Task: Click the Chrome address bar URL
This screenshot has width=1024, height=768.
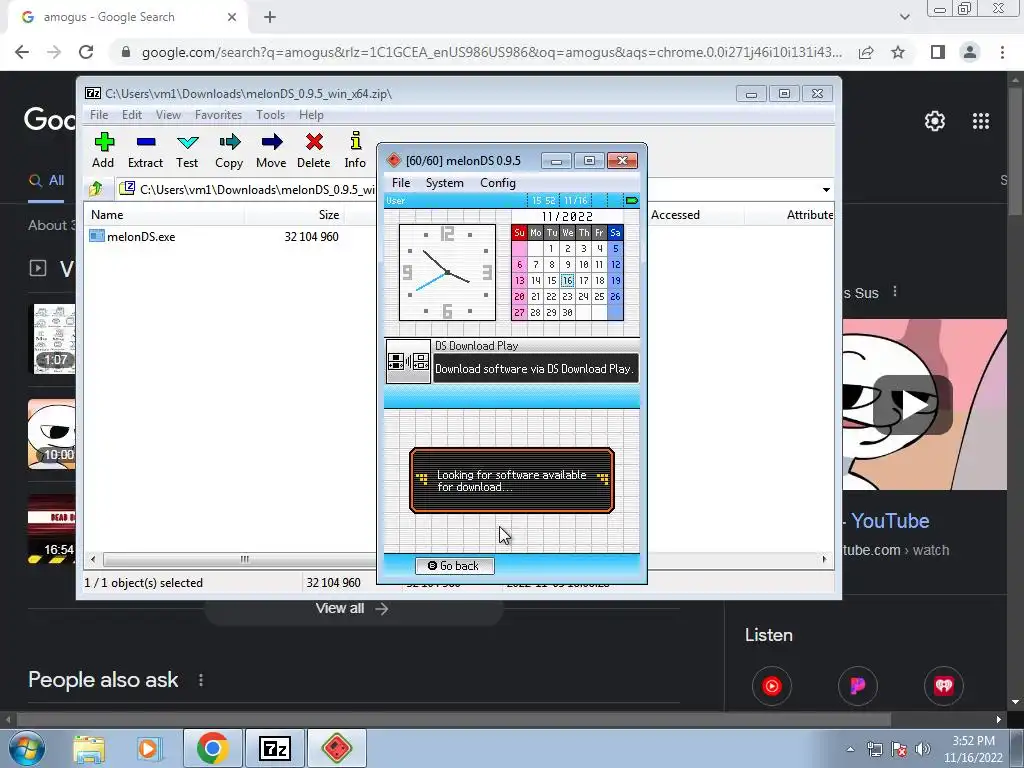Action: coord(491,52)
